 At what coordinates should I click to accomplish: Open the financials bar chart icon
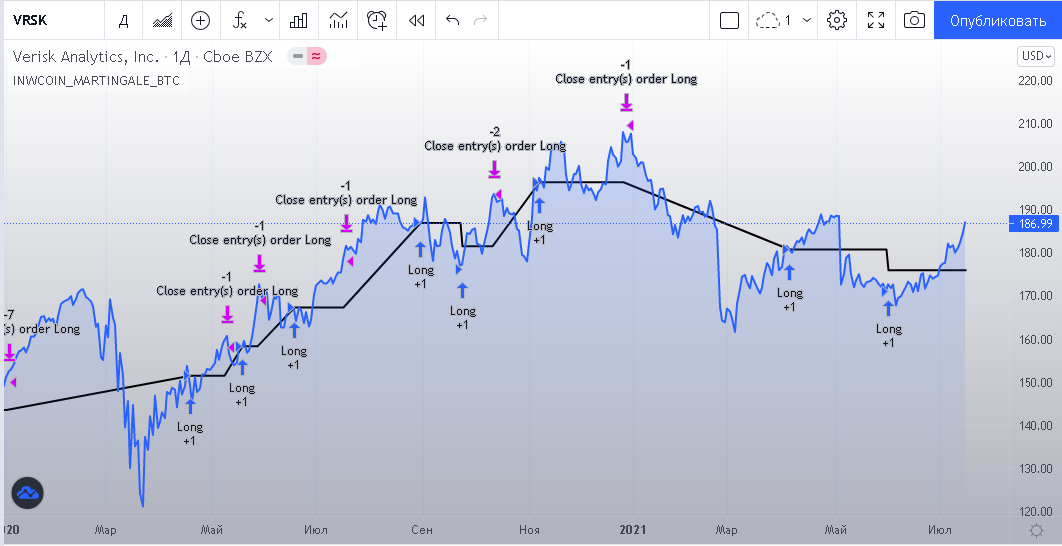tap(298, 20)
